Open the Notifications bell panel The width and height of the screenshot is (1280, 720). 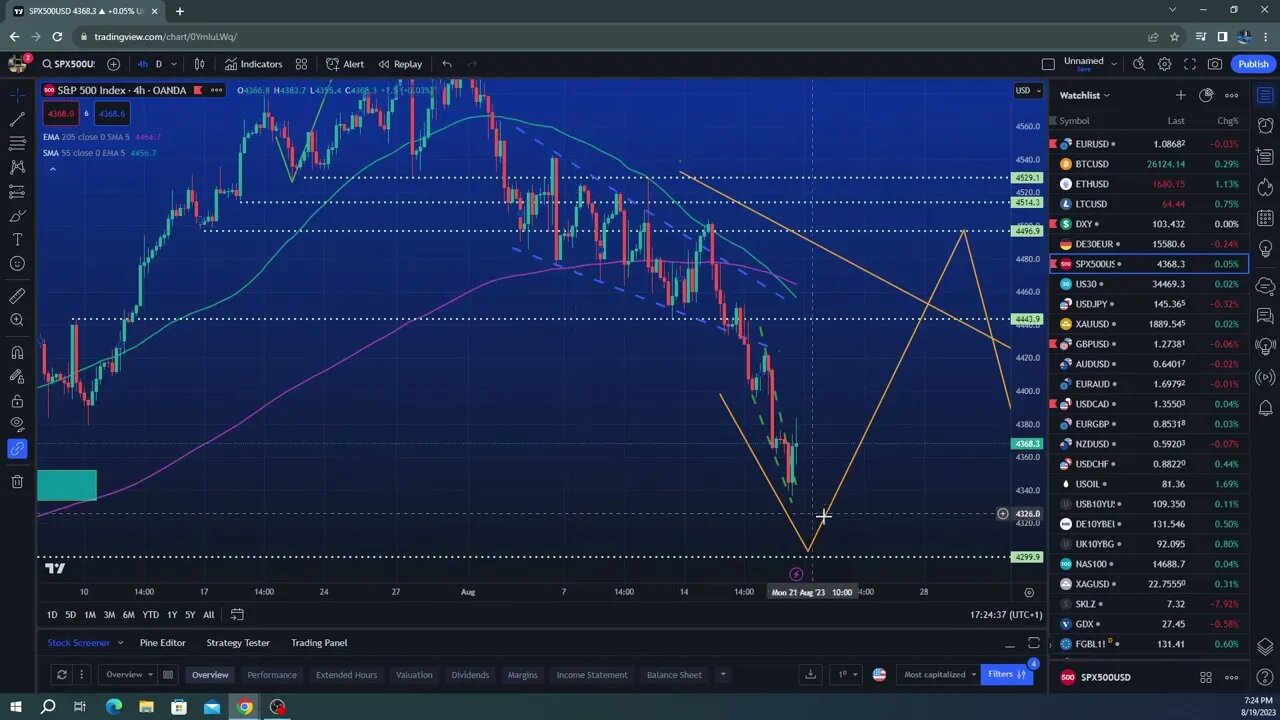(x=1266, y=408)
